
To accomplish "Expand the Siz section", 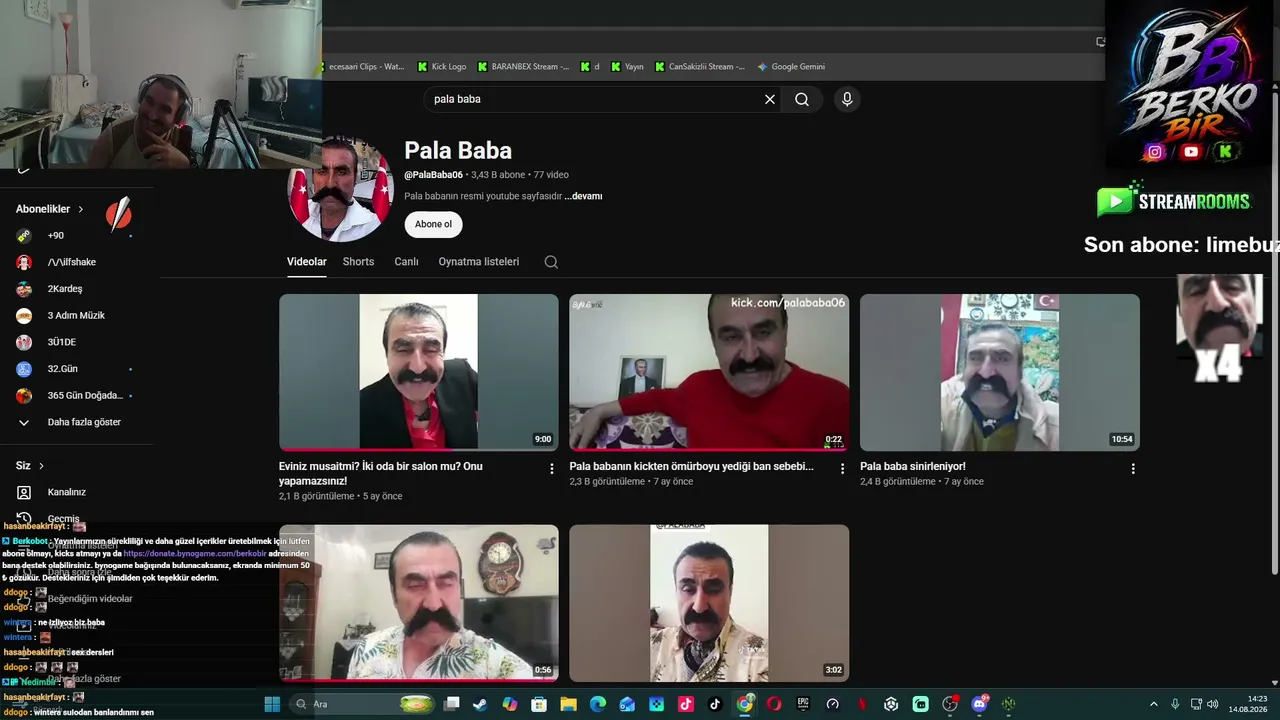I will [x=30, y=465].
